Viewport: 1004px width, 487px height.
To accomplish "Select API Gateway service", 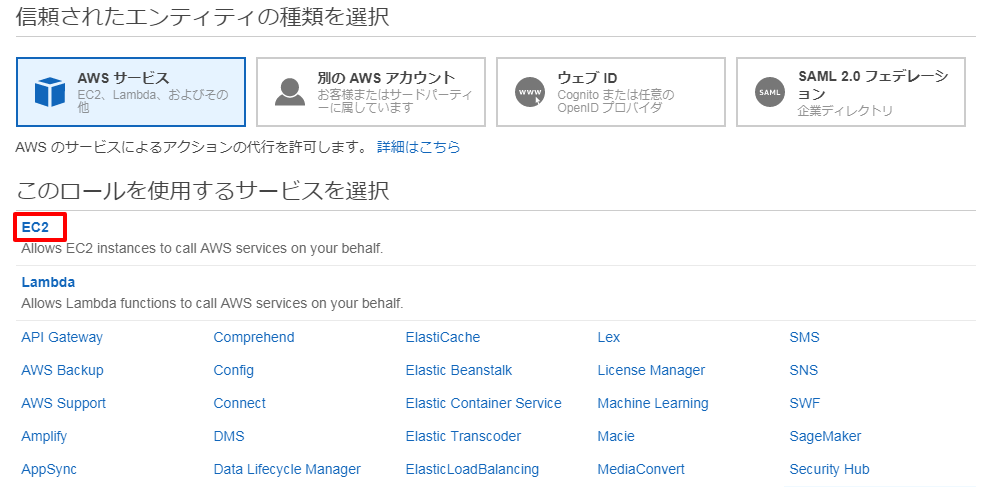I will click(62, 337).
